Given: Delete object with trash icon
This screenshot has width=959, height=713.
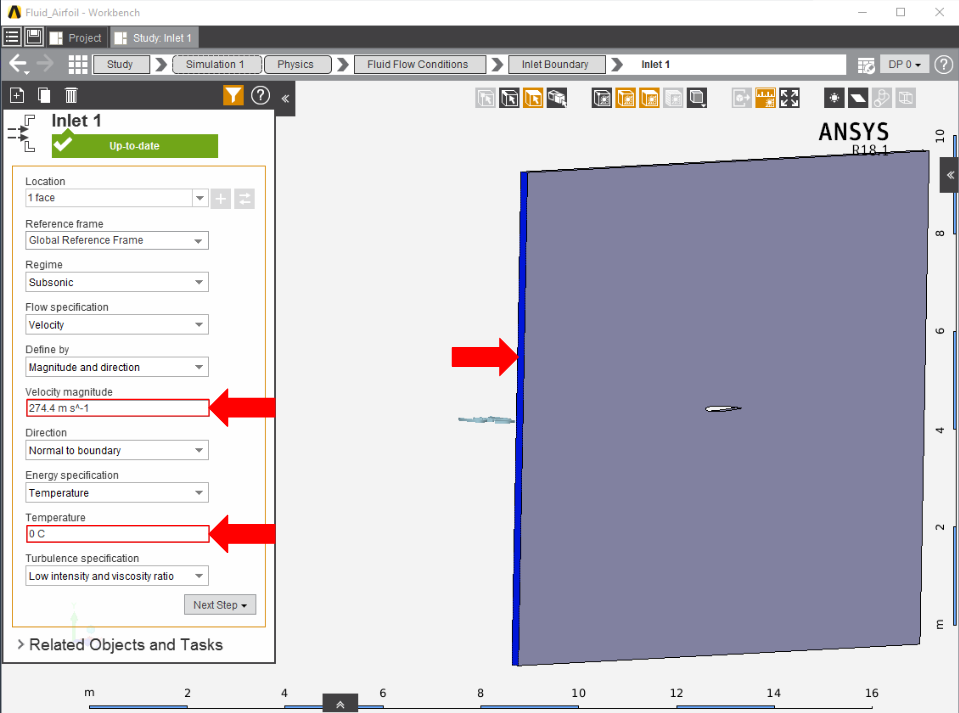Looking at the screenshot, I should (x=71, y=95).
